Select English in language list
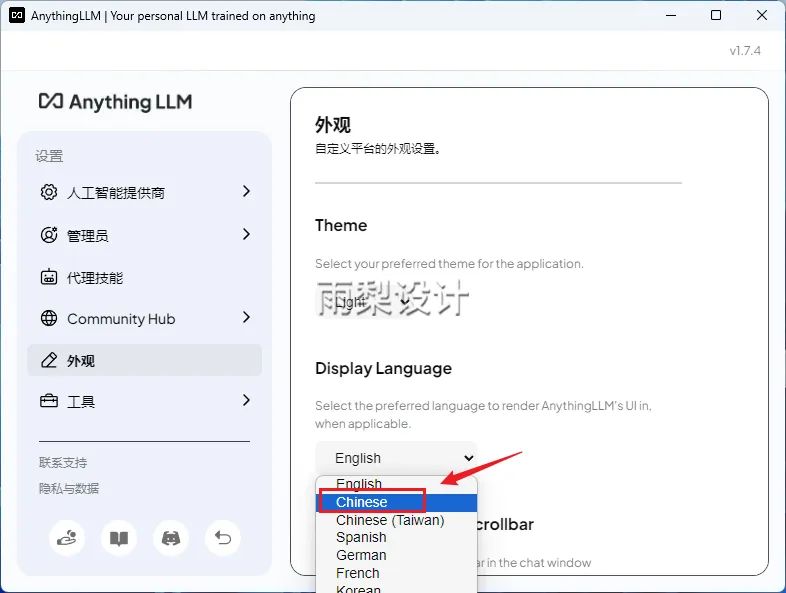The height and width of the screenshot is (593, 786). tap(397, 484)
